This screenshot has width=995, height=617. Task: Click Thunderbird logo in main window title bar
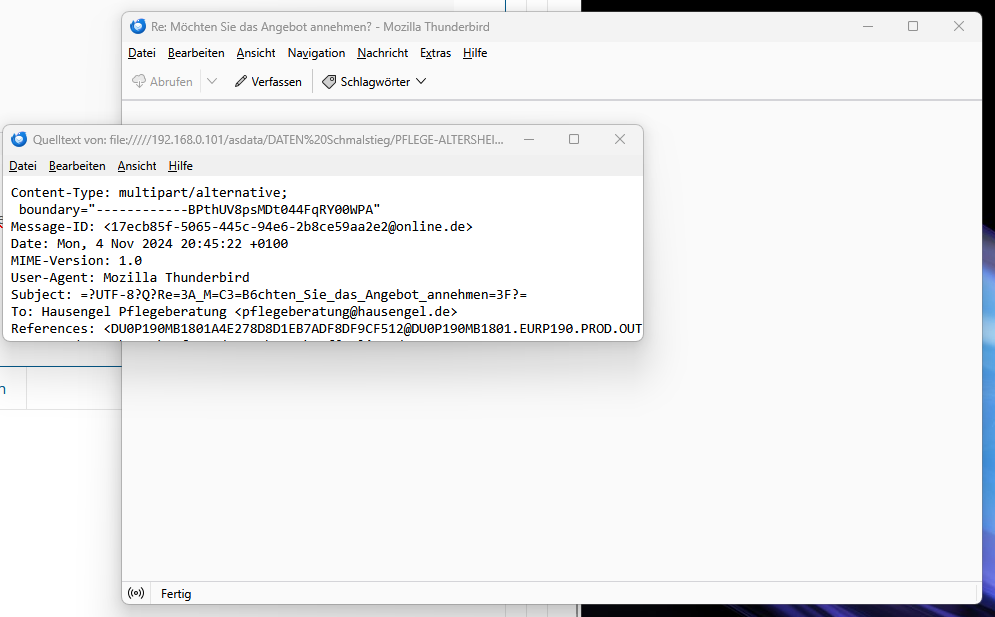coord(138,26)
